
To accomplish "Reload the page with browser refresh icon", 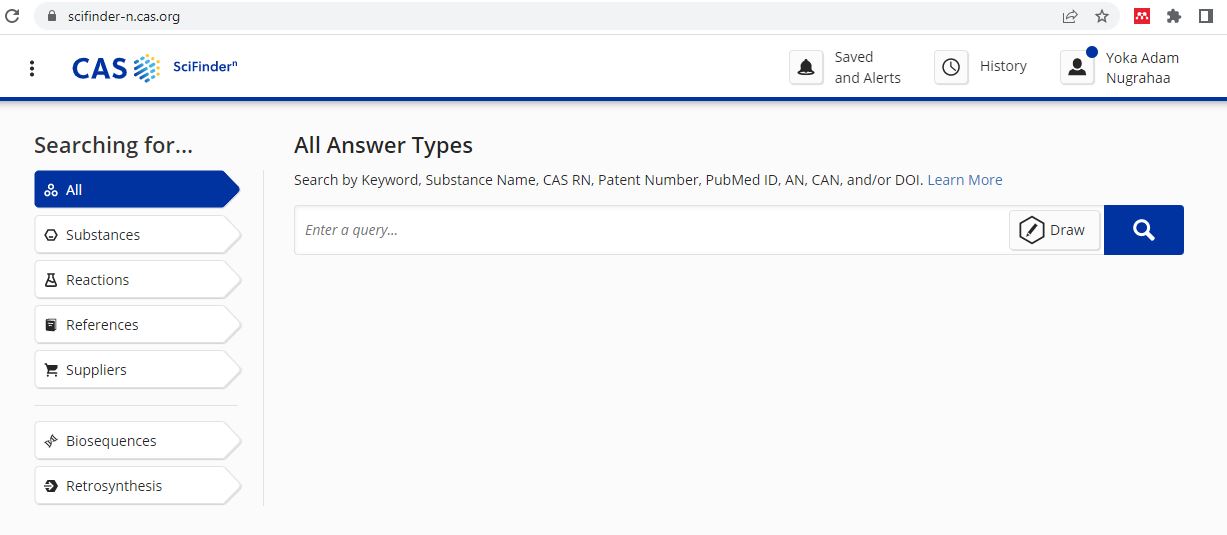I will [13, 16].
